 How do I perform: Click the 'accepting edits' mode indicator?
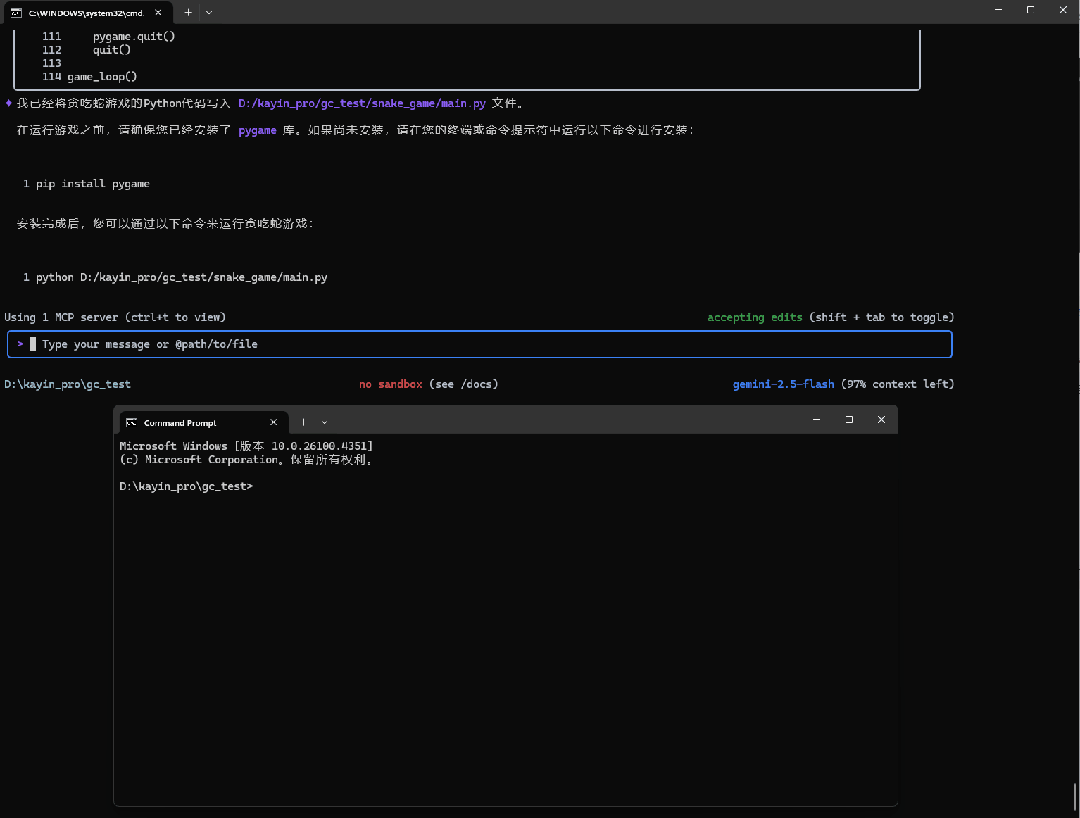point(755,317)
